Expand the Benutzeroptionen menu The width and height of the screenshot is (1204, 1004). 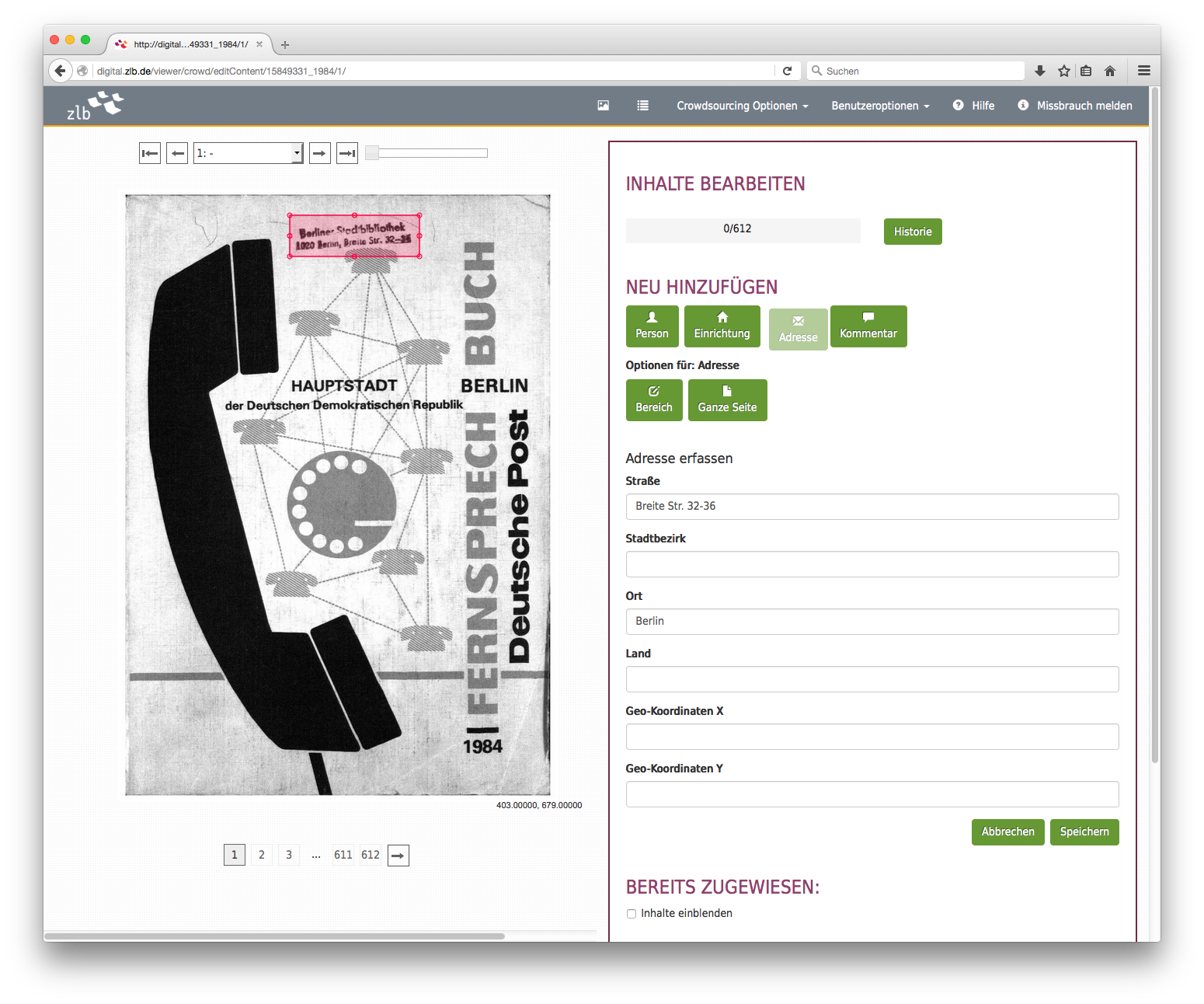(x=880, y=106)
